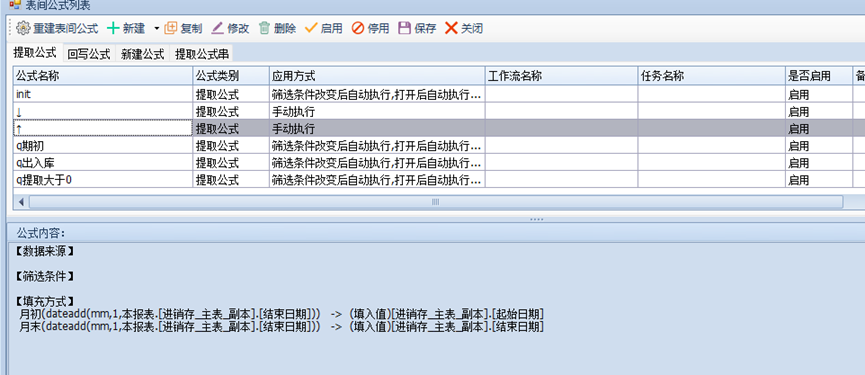Select the q期初 formula row
This screenshot has width=865, height=375.
pyautogui.click(x=439, y=146)
